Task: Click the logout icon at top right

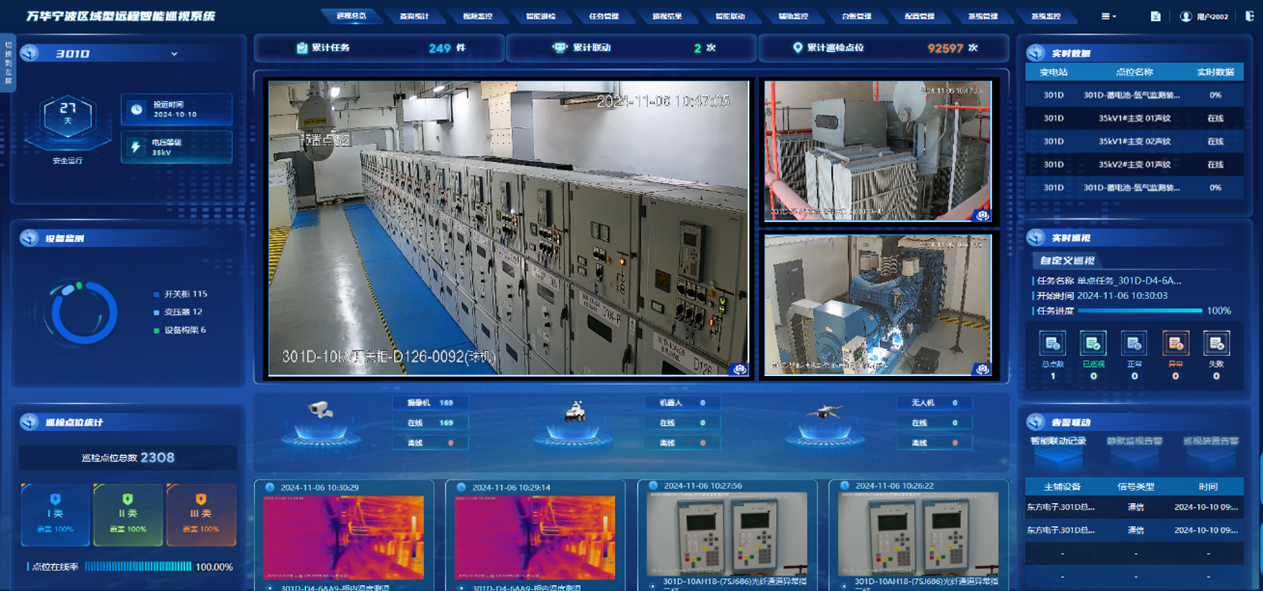Action: pos(1250,17)
